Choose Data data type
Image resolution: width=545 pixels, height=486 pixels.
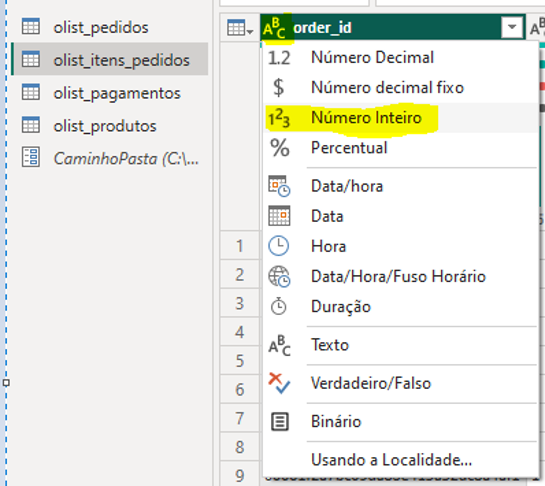click(x=401, y=216)
